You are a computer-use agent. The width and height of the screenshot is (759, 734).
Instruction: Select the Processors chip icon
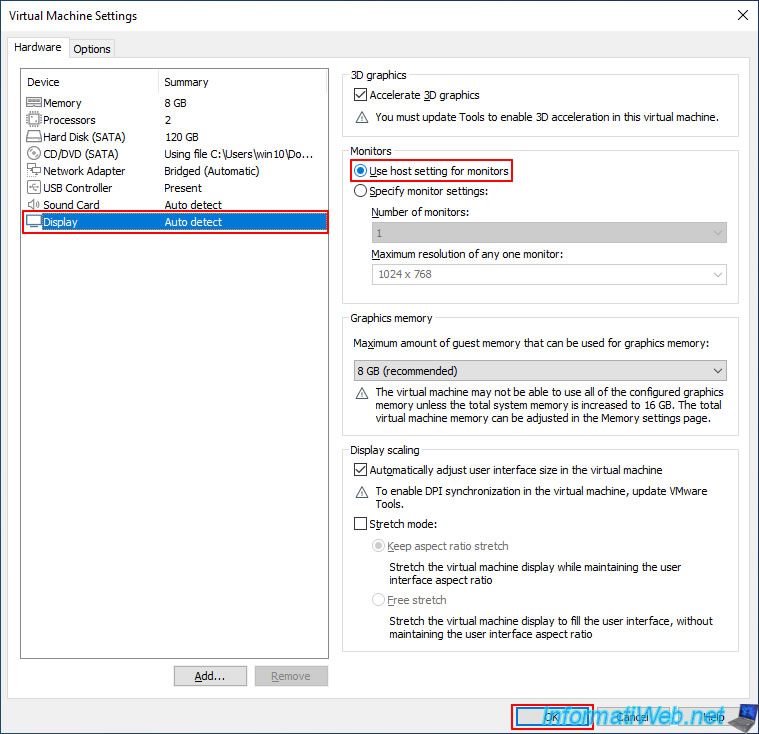click(34, 120)
